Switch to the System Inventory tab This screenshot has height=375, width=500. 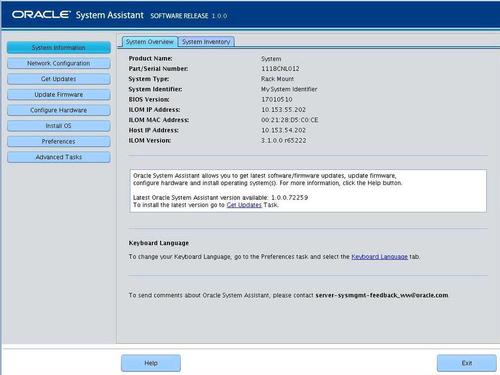[x=206, y=42]
